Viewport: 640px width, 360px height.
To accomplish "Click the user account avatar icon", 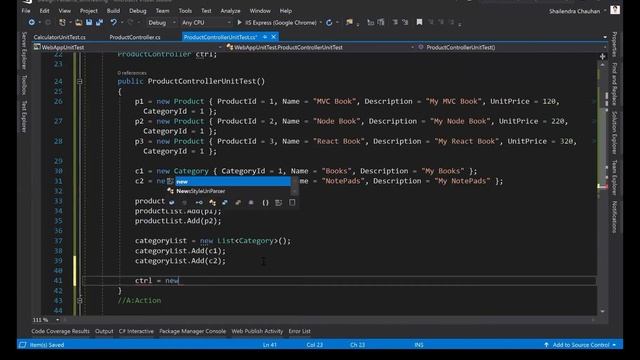I will (615, 10).
